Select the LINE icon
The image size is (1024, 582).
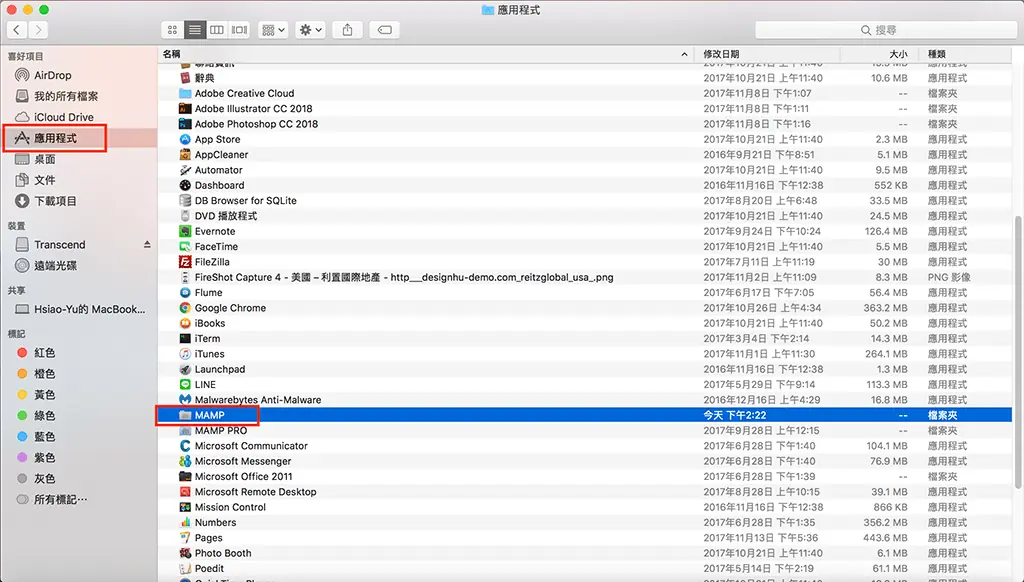185,385
